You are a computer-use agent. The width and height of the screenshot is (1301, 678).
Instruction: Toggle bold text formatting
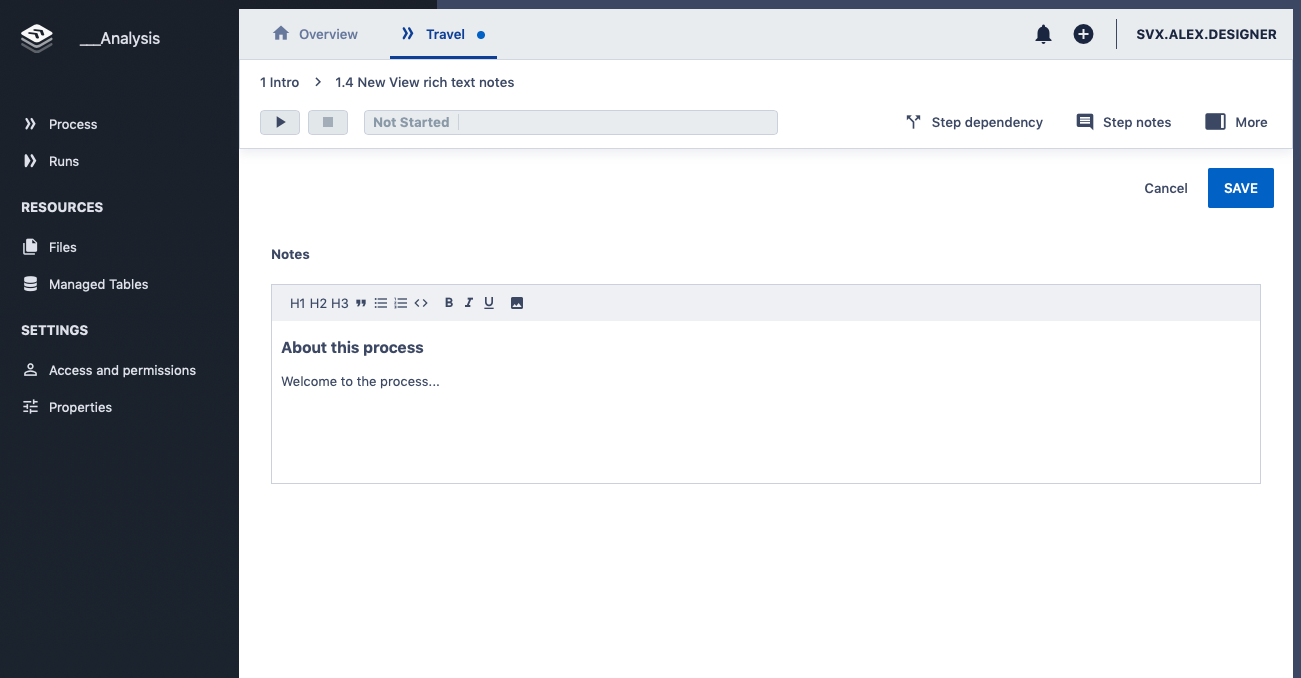[449, 303]
